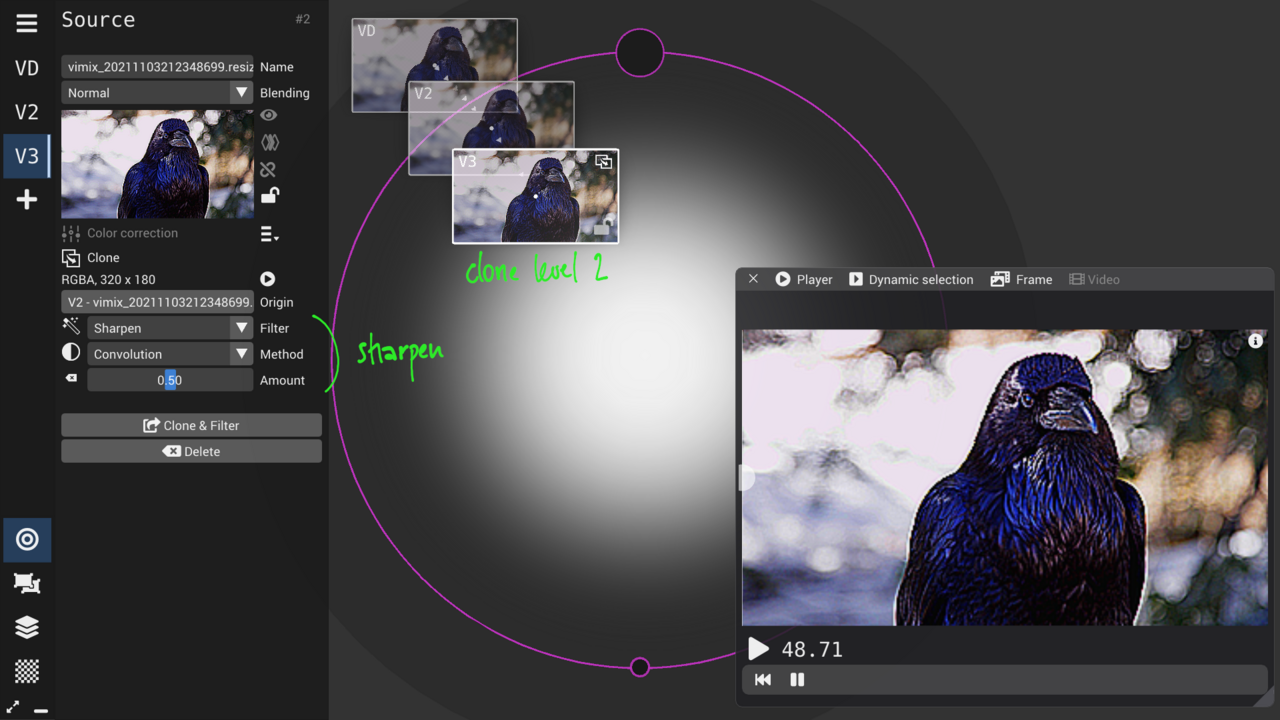Select the Mixing view target icon
The height and width of the screenshot is (720, 1280).
click(27, 540)
